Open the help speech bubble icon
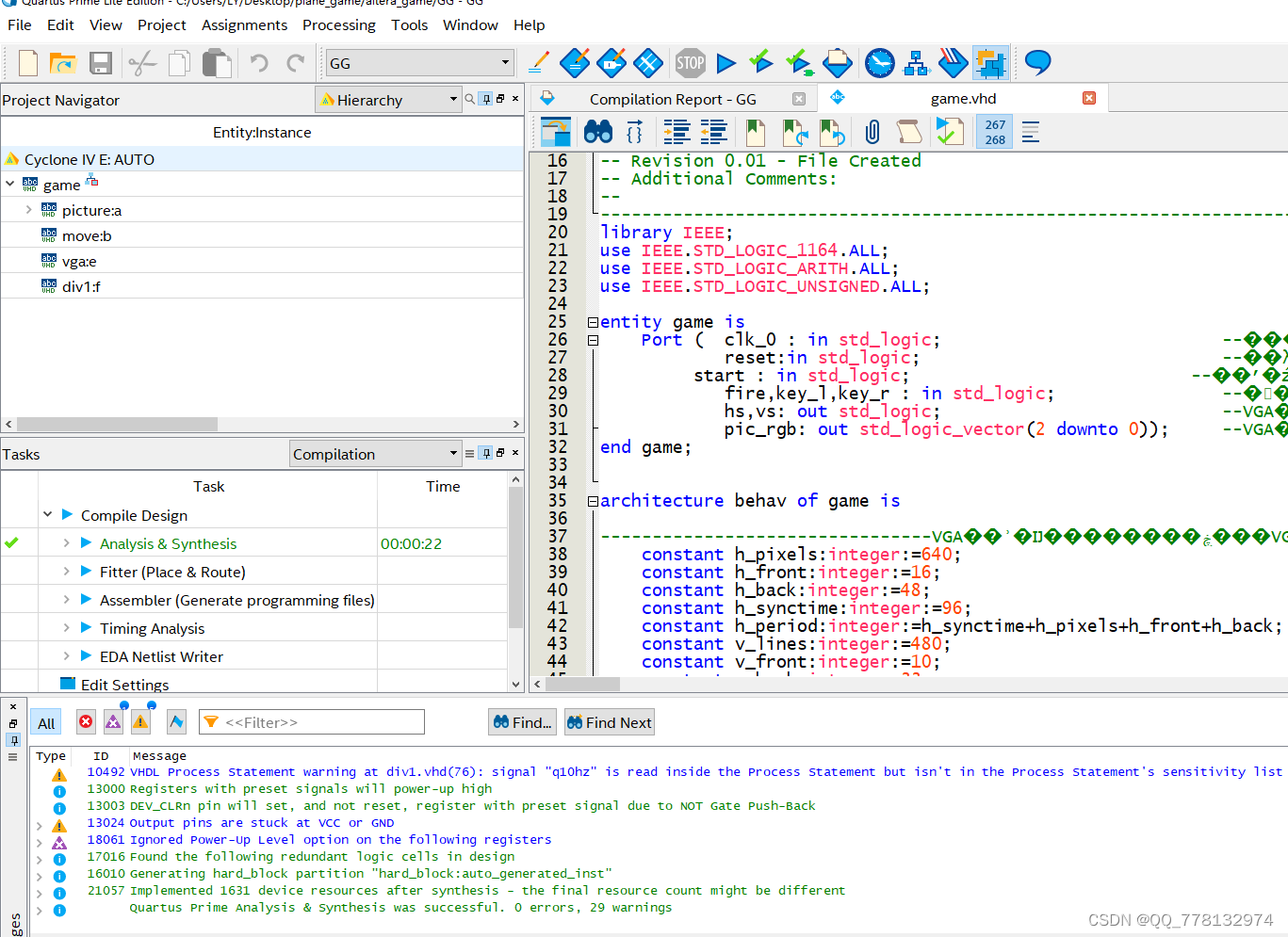Screen dimensions: 1288x937 [x=1037, y=63]
